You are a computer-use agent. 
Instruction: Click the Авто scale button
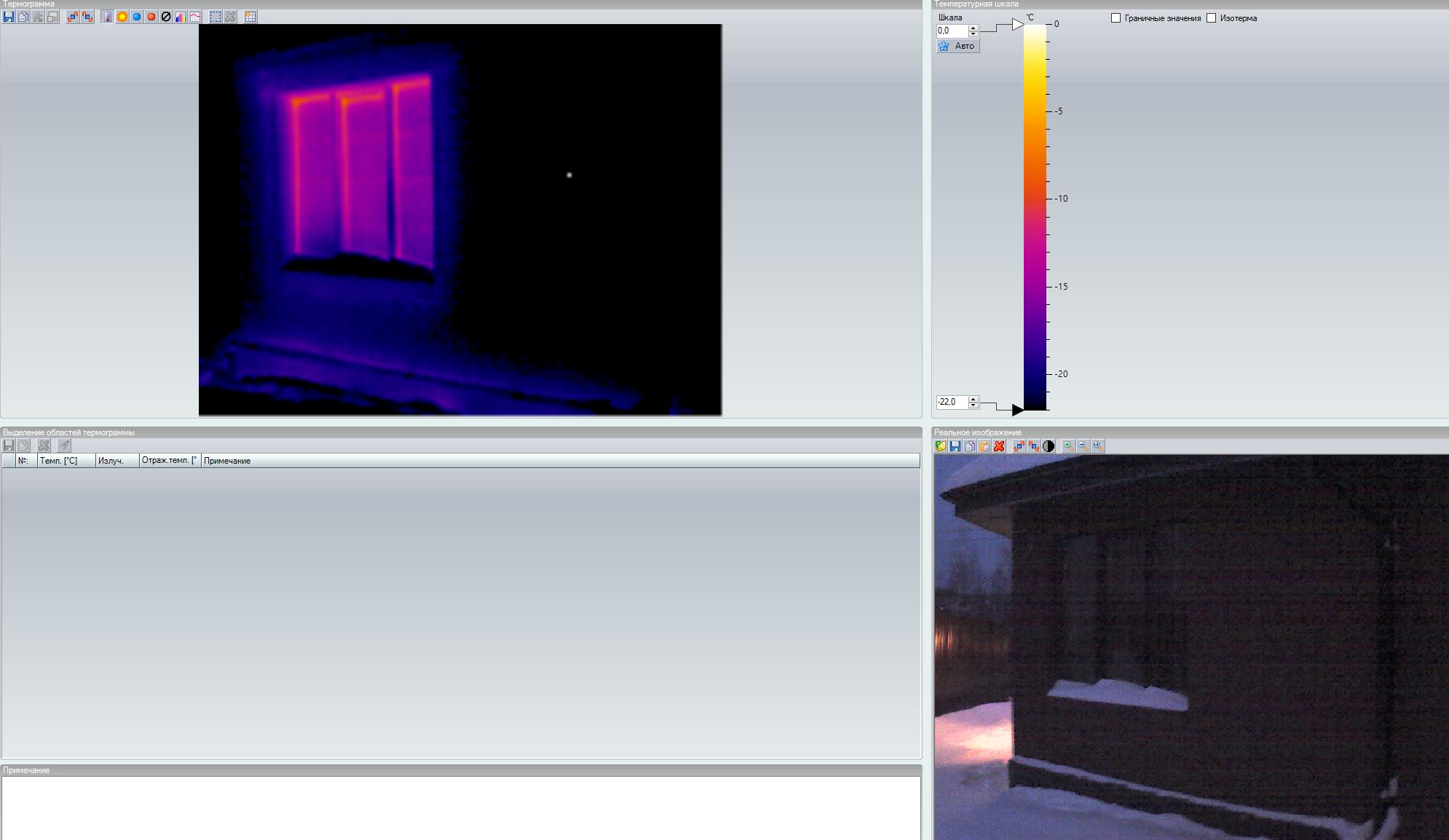click(x=958, y=46)
